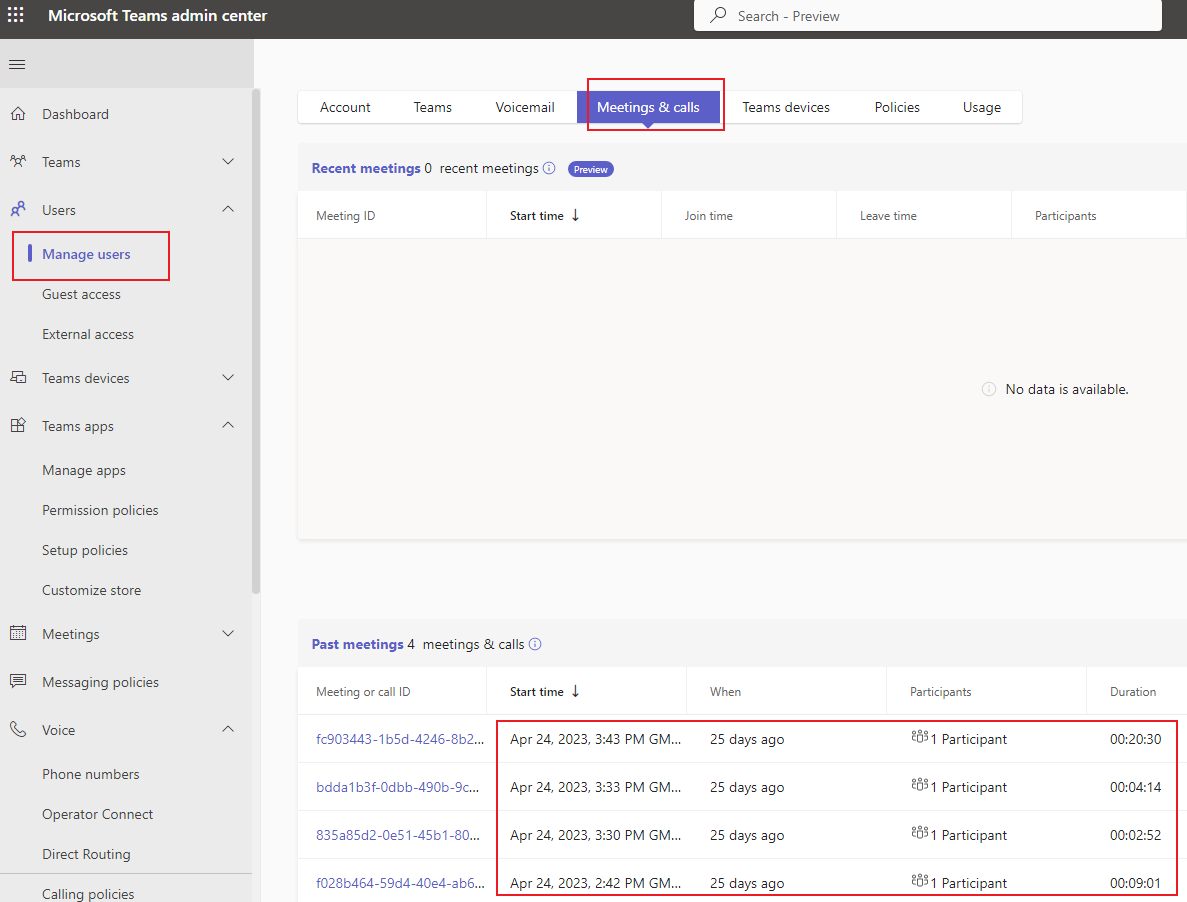
Task: Click the Teams people icon in sidebar
Action: pyautogui.click(x=18, y=161)
